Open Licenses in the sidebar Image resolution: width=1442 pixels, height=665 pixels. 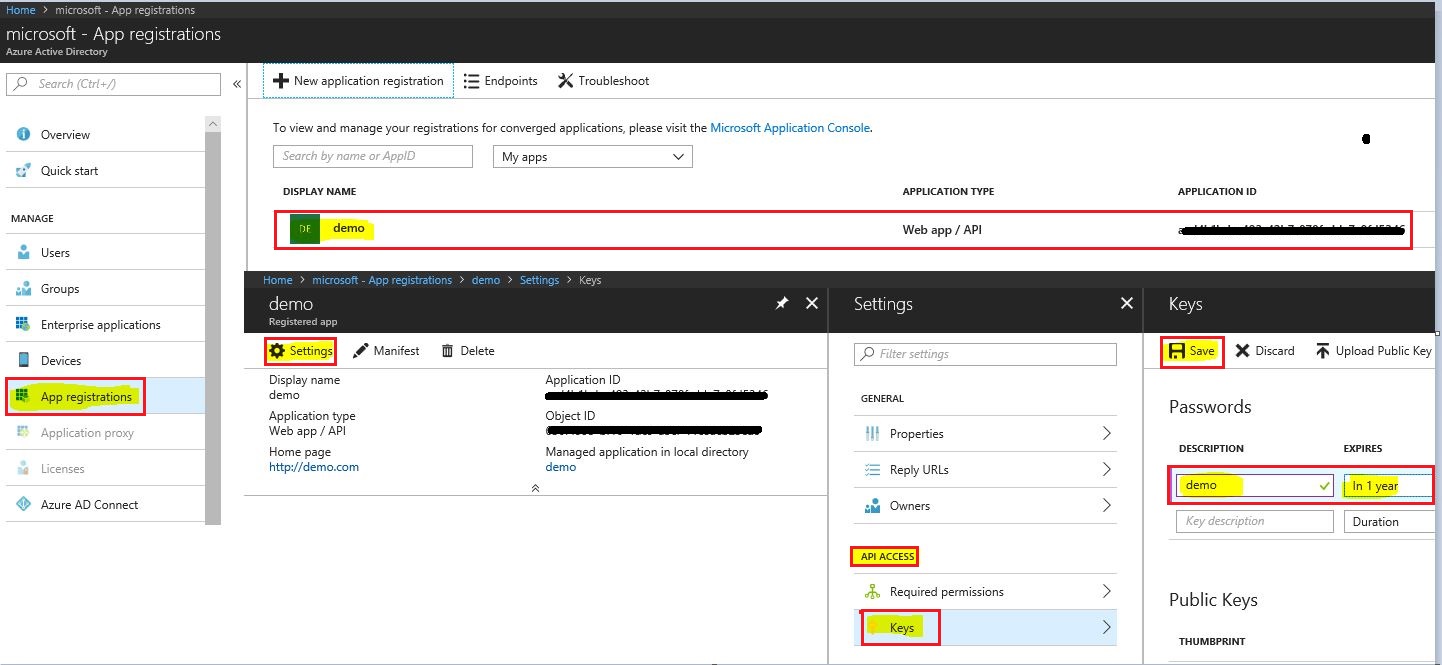click(x=103, y=469)
